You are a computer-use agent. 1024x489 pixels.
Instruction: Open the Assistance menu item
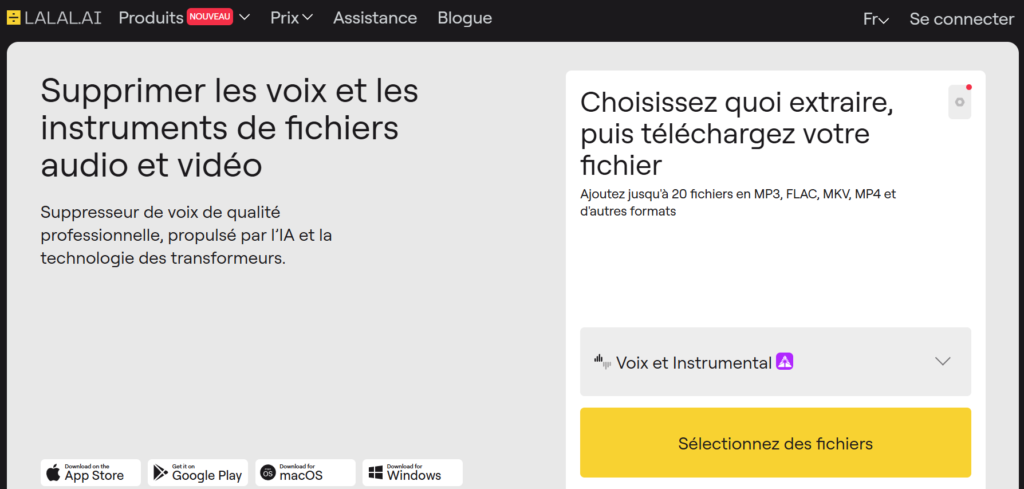[375, 18]
